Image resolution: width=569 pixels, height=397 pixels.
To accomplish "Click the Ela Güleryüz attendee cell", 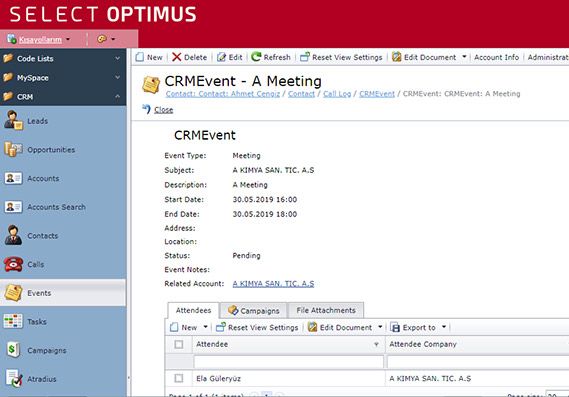I will pos(218,378).
